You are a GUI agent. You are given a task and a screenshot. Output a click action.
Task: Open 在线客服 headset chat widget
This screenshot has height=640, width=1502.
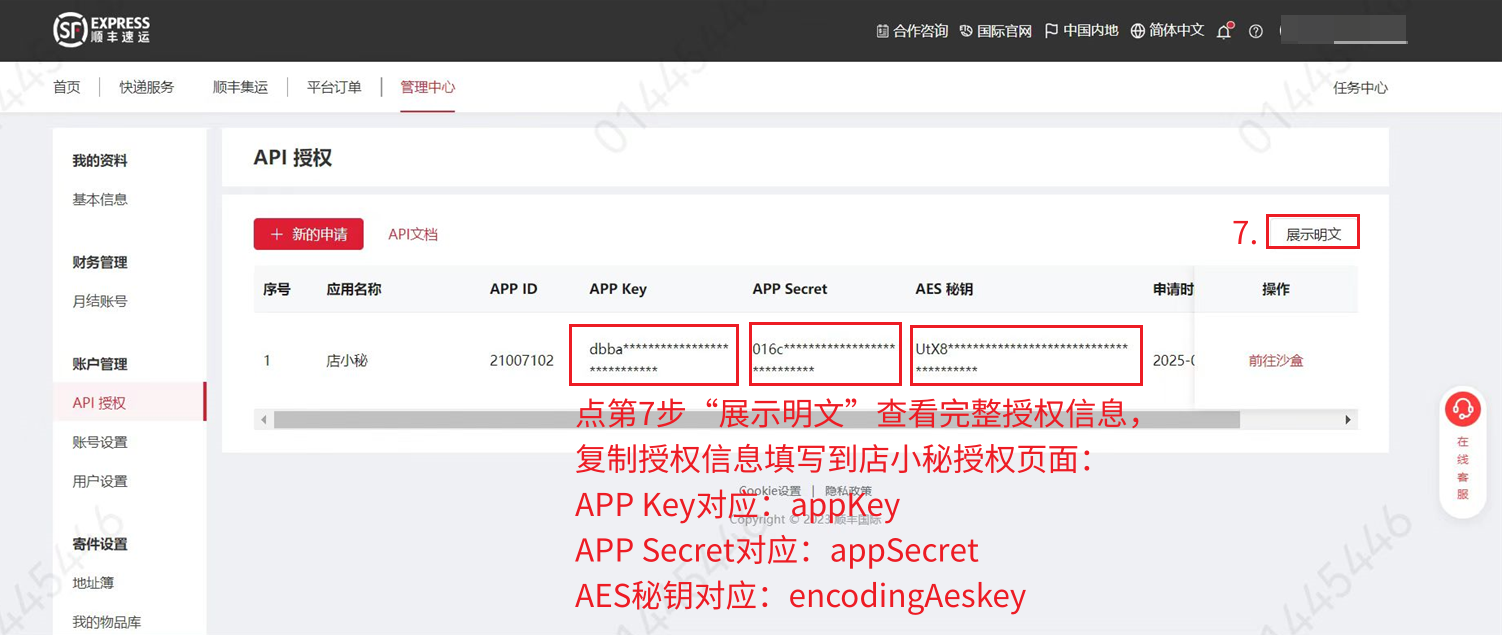pos(1463,453)
